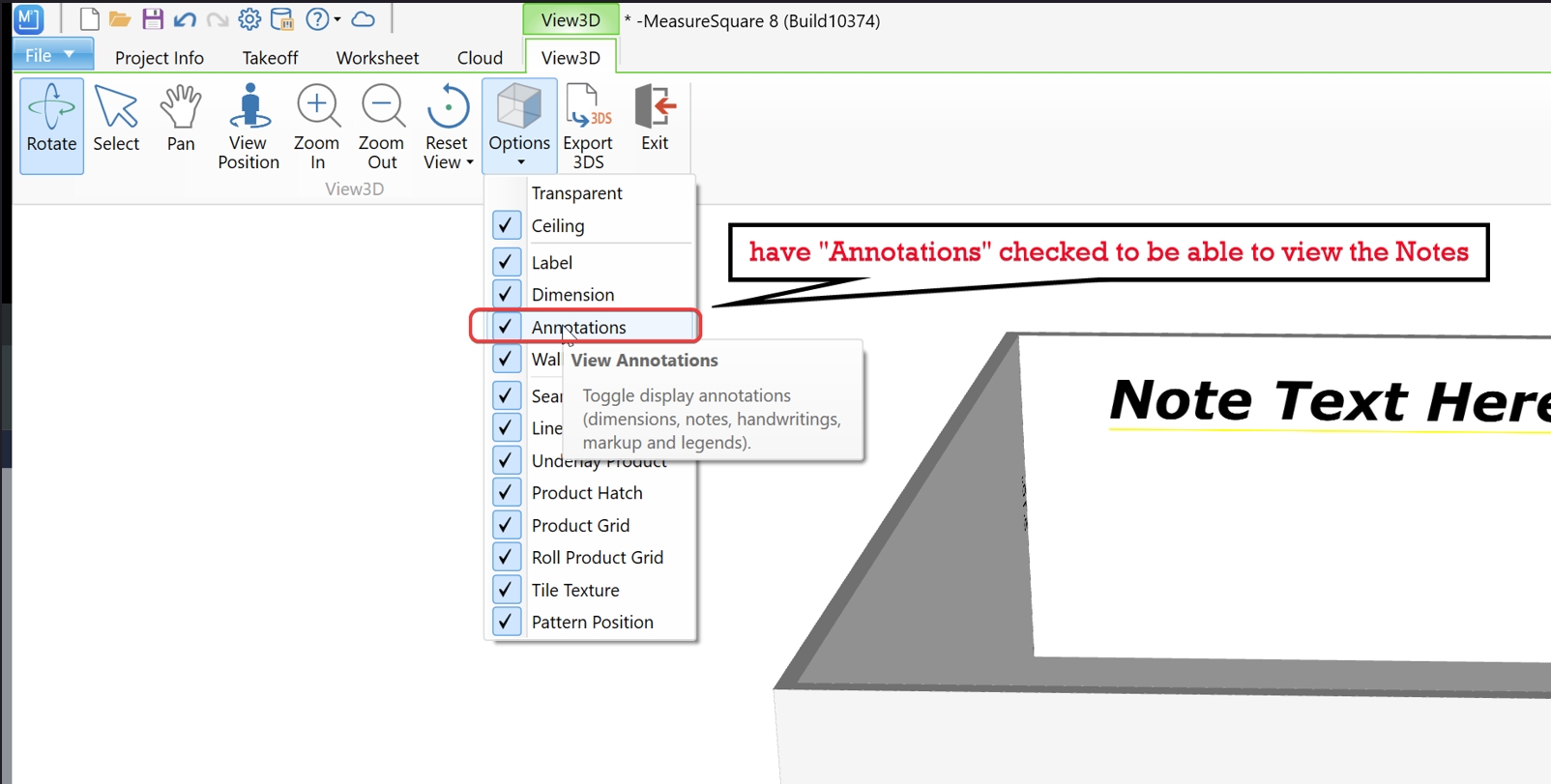Toggle the Seam checkbox in the Options menu

click(x=507, y=395)
